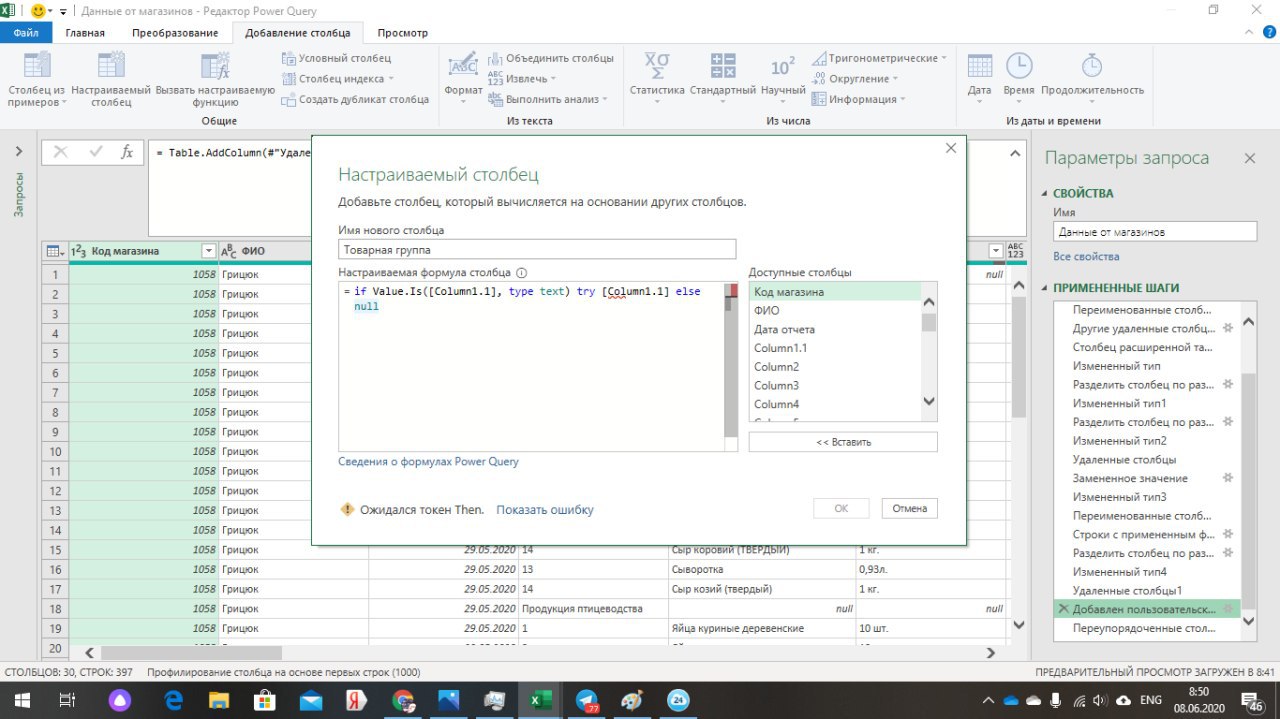Screen dimensions: 1280x719
Task: Switch to the Просмотр tab
Action: 403,33
